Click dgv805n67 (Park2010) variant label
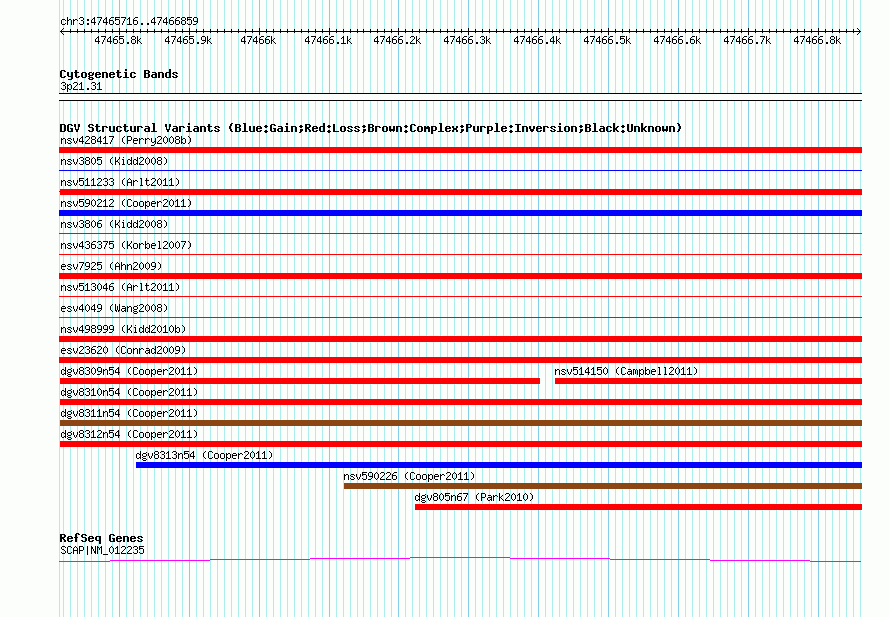The width and height of the screenshot is (890, 617). point(474,497)
